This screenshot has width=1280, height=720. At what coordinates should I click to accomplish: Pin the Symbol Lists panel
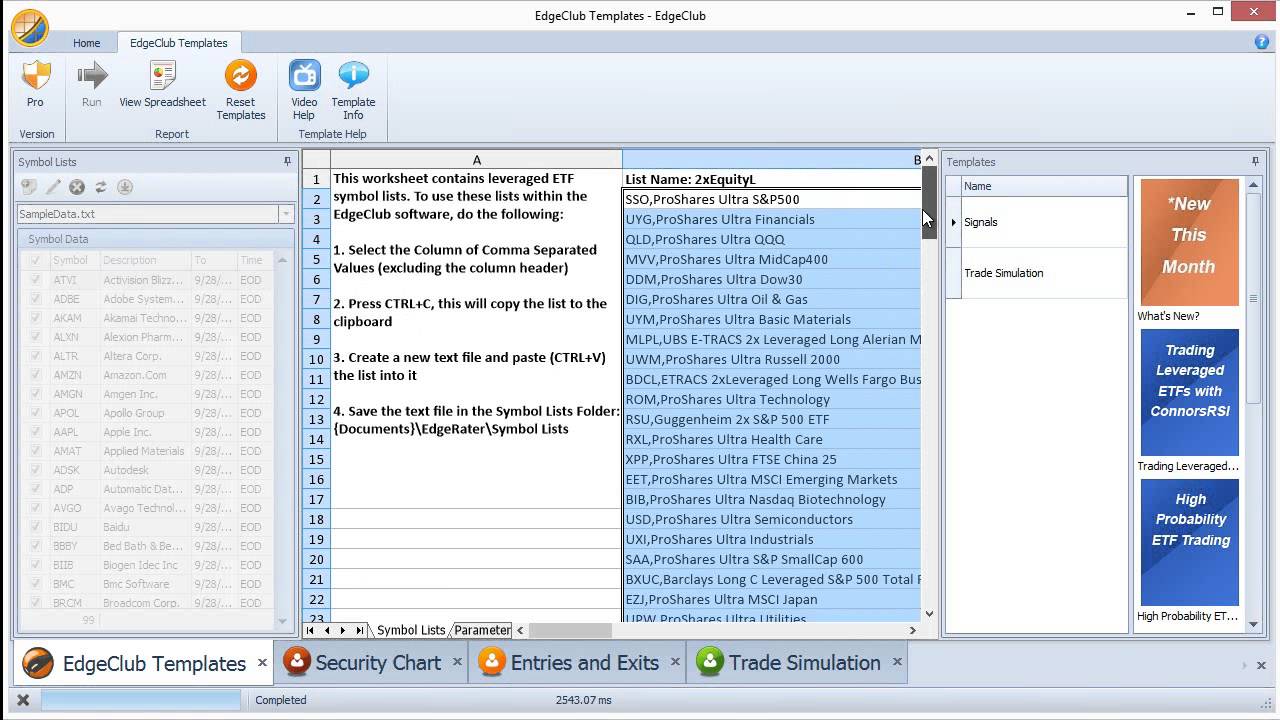point(287,161)
